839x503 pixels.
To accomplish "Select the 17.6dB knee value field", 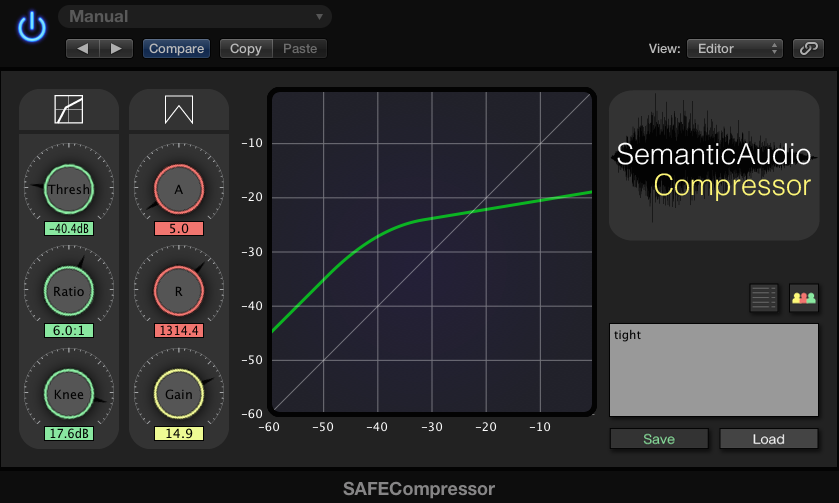I will coord(69,433).
